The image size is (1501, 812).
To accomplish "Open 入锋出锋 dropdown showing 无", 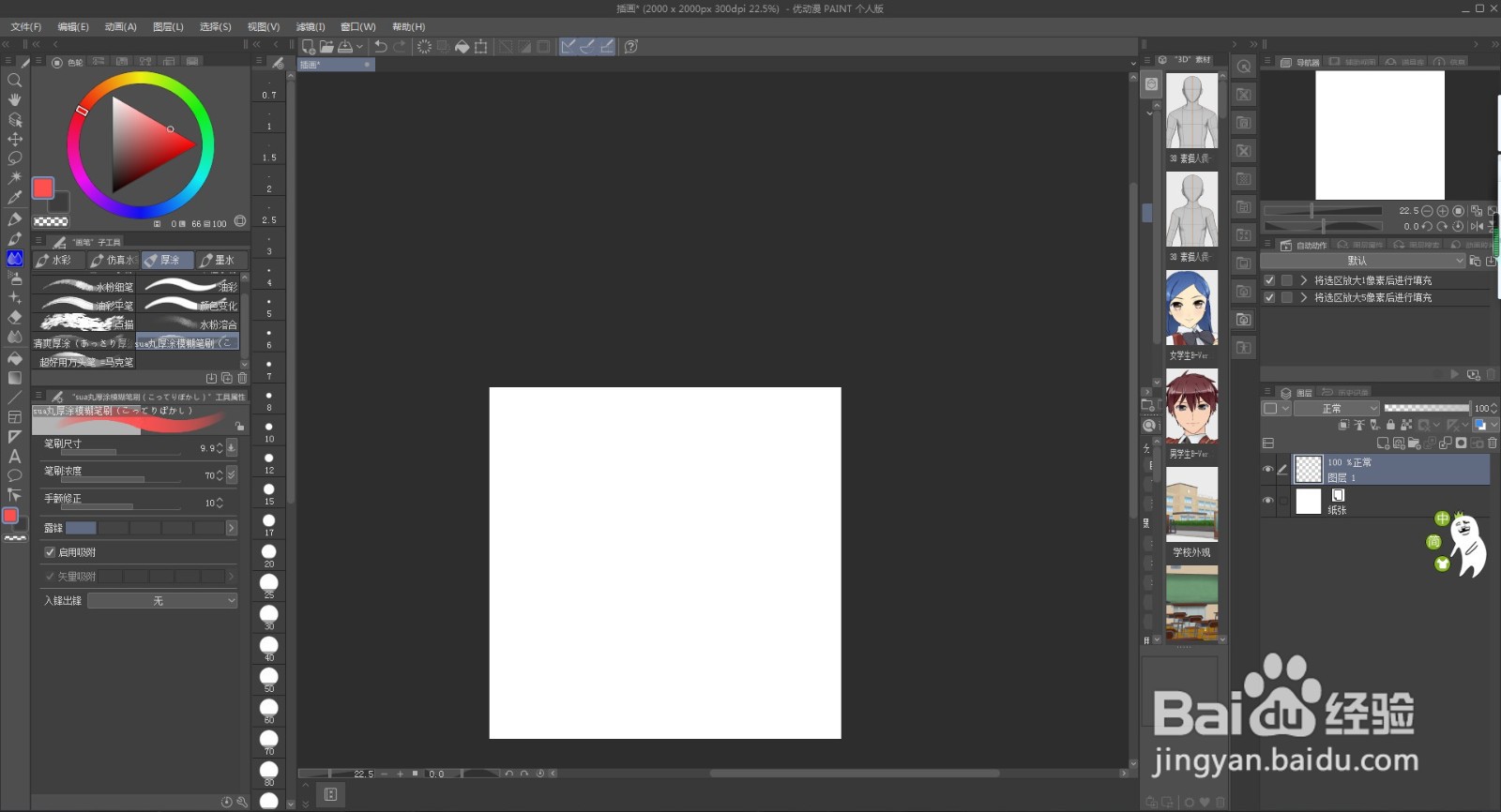I will pos(162,600).
